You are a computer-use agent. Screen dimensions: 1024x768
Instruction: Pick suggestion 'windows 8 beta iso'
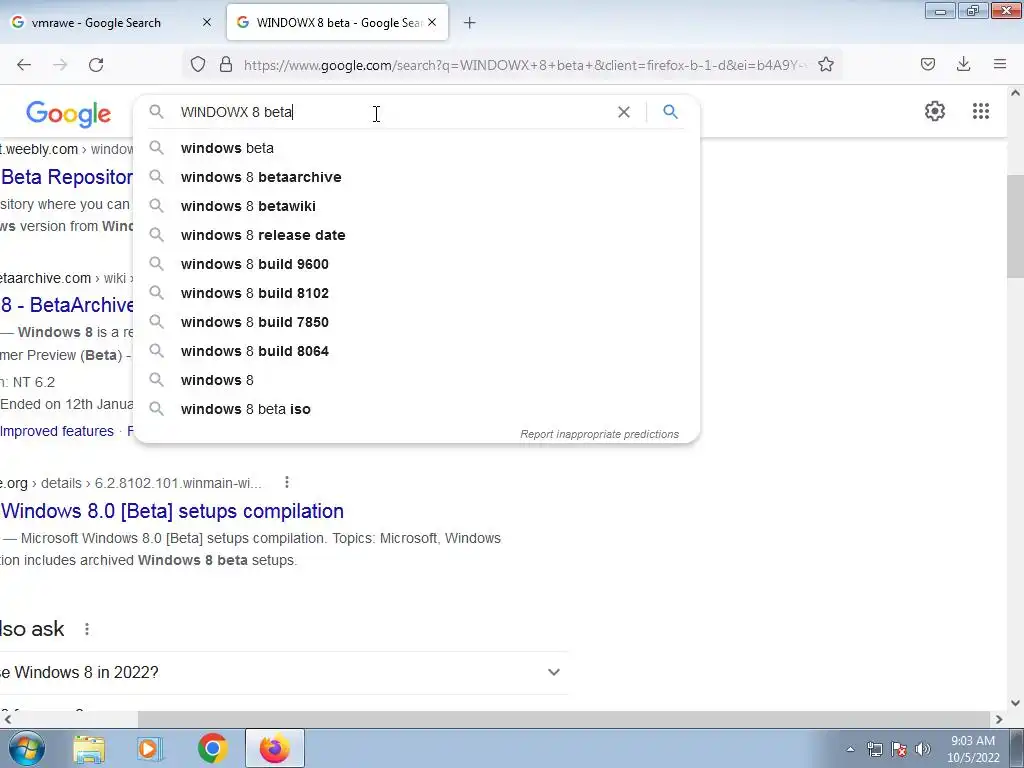[x=417, y=409]
